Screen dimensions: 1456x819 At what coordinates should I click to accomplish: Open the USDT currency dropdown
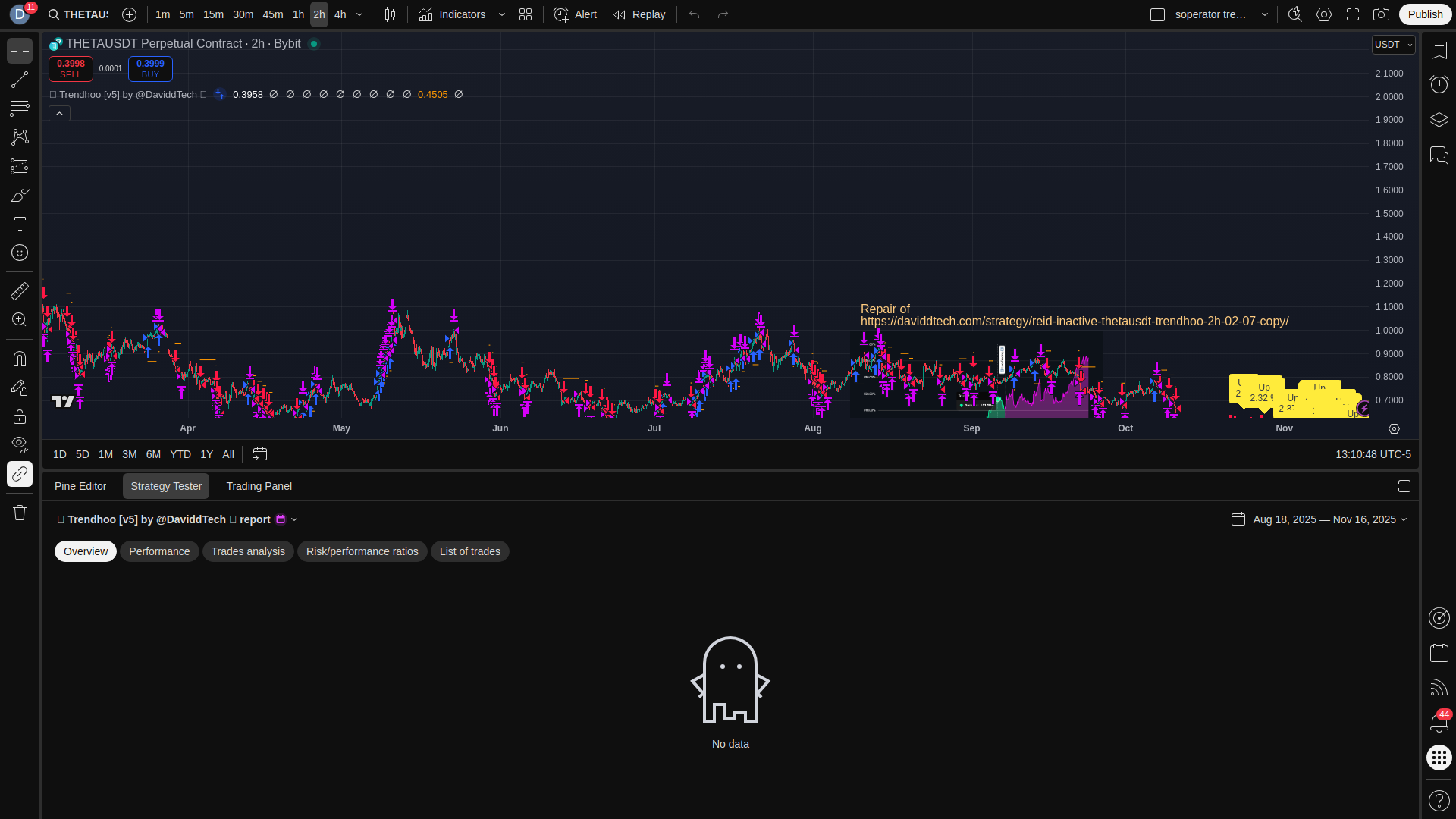coord(1393,45)
